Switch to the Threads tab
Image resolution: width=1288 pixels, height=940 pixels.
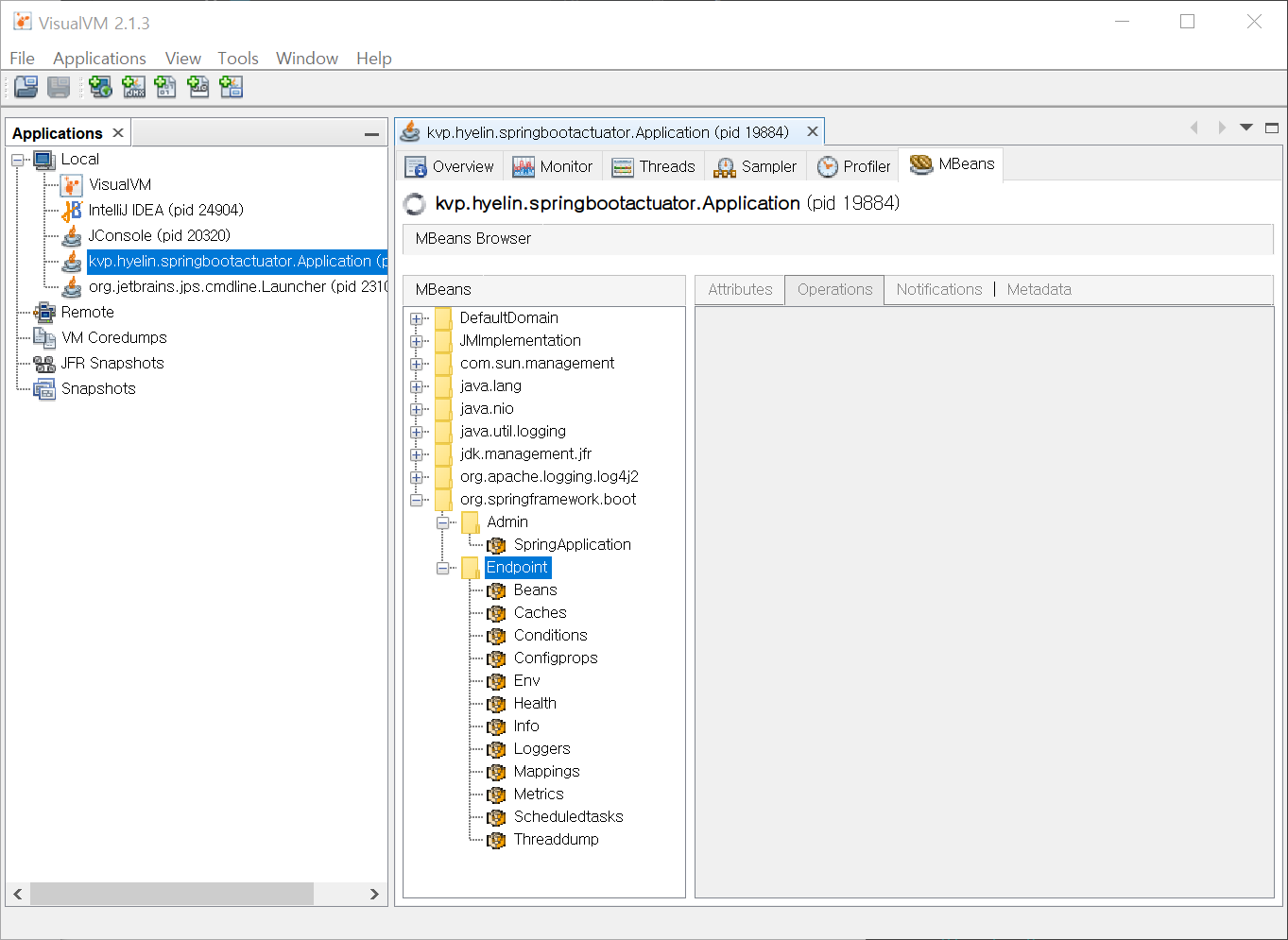[653, 166]
